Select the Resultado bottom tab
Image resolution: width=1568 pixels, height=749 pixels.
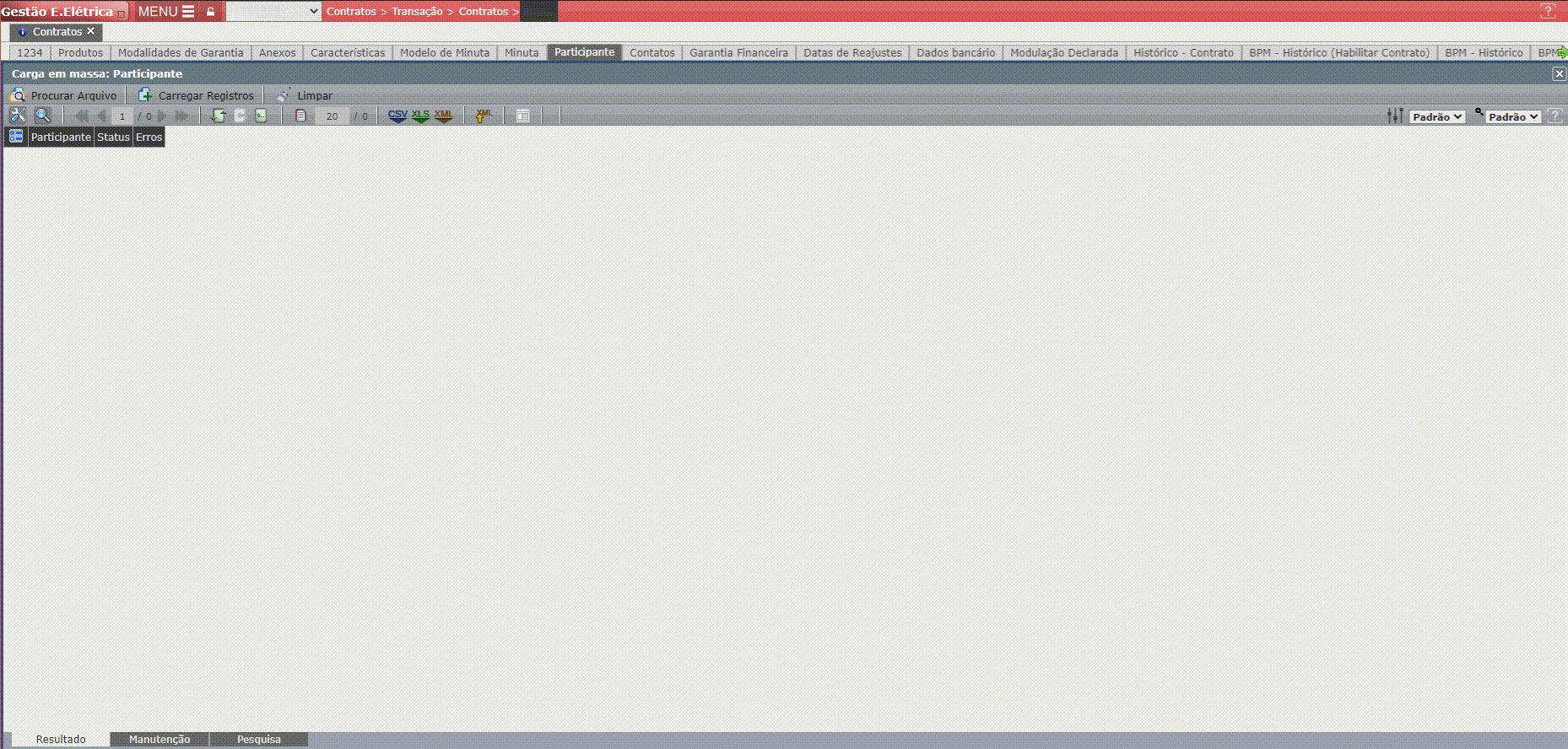[61, 740]
